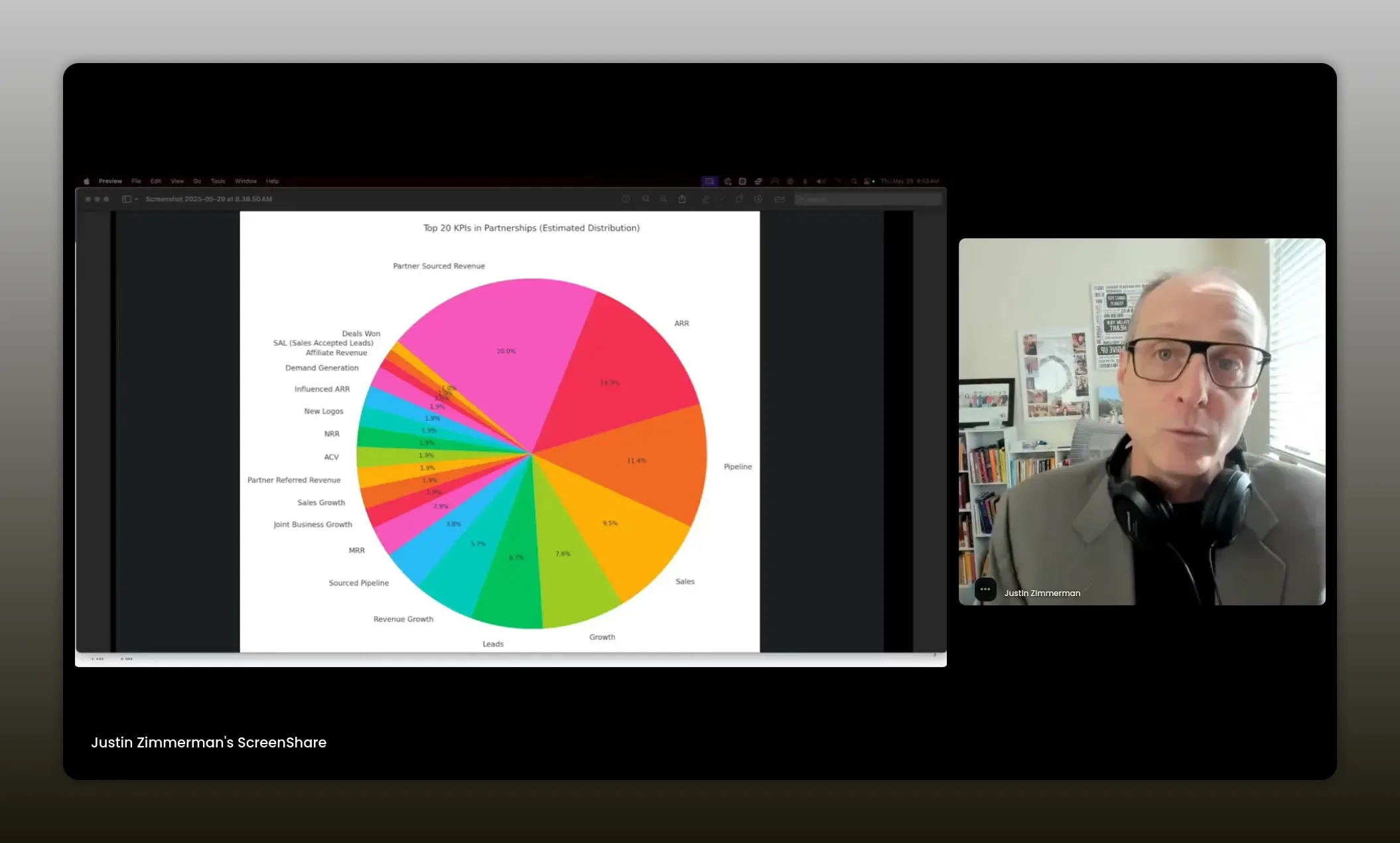Expand the sidebar view options chevron
The height and width of the screenshot is (843, 1400).
click(x=137, y=199)
